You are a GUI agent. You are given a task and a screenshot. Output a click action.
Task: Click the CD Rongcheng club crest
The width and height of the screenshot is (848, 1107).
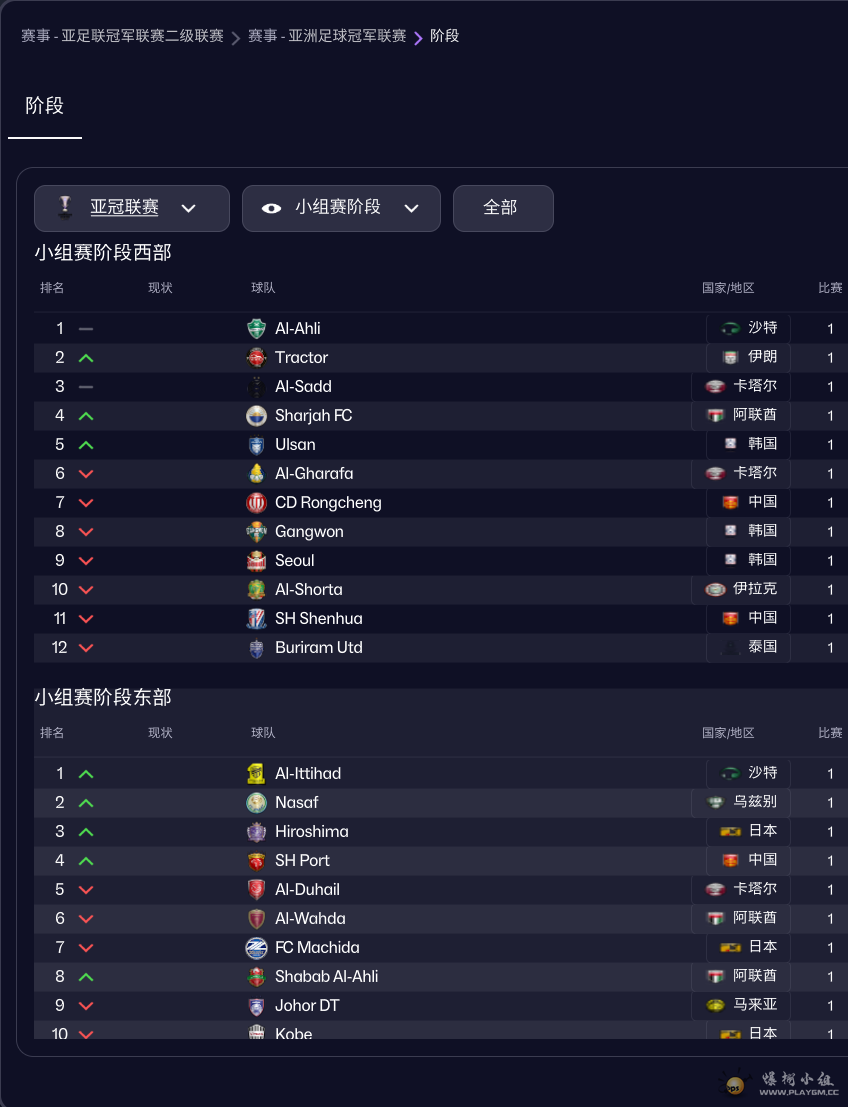(x=257, y=502)
